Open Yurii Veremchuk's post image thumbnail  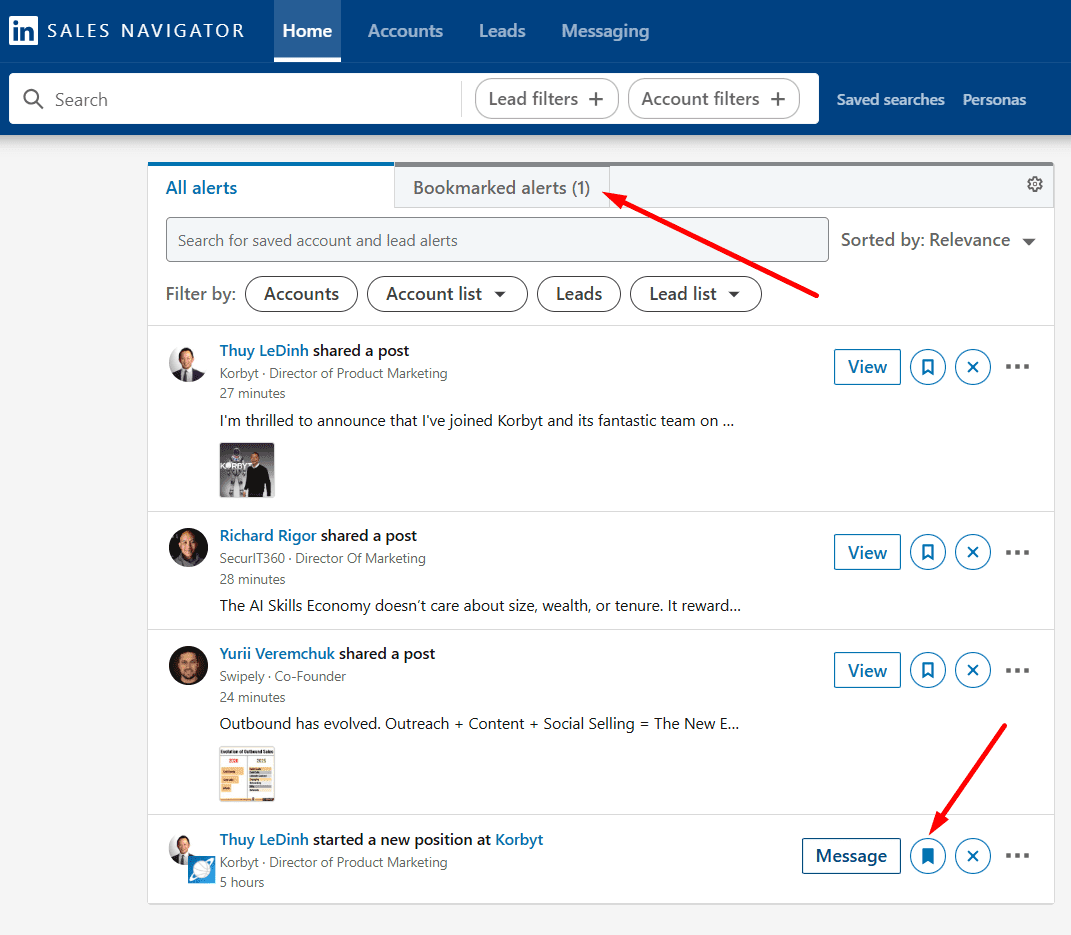click(247, 773)
